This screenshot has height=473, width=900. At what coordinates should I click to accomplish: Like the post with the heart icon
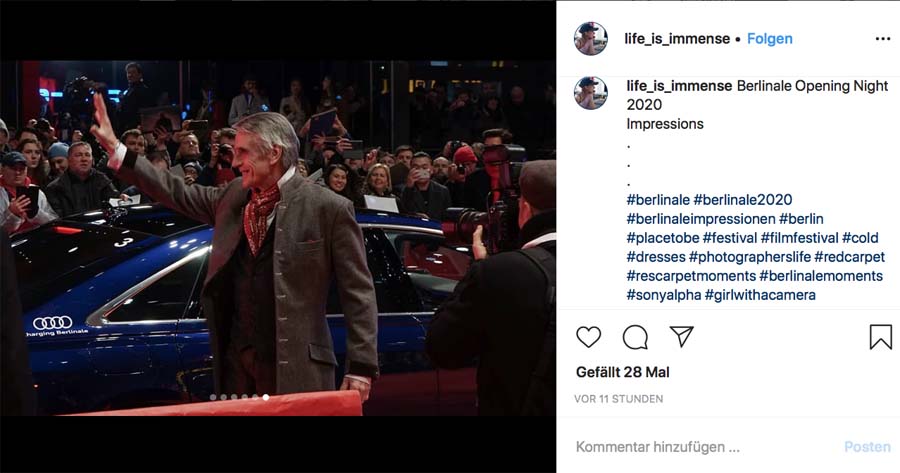pyautogui.click(x=588, y=337)
